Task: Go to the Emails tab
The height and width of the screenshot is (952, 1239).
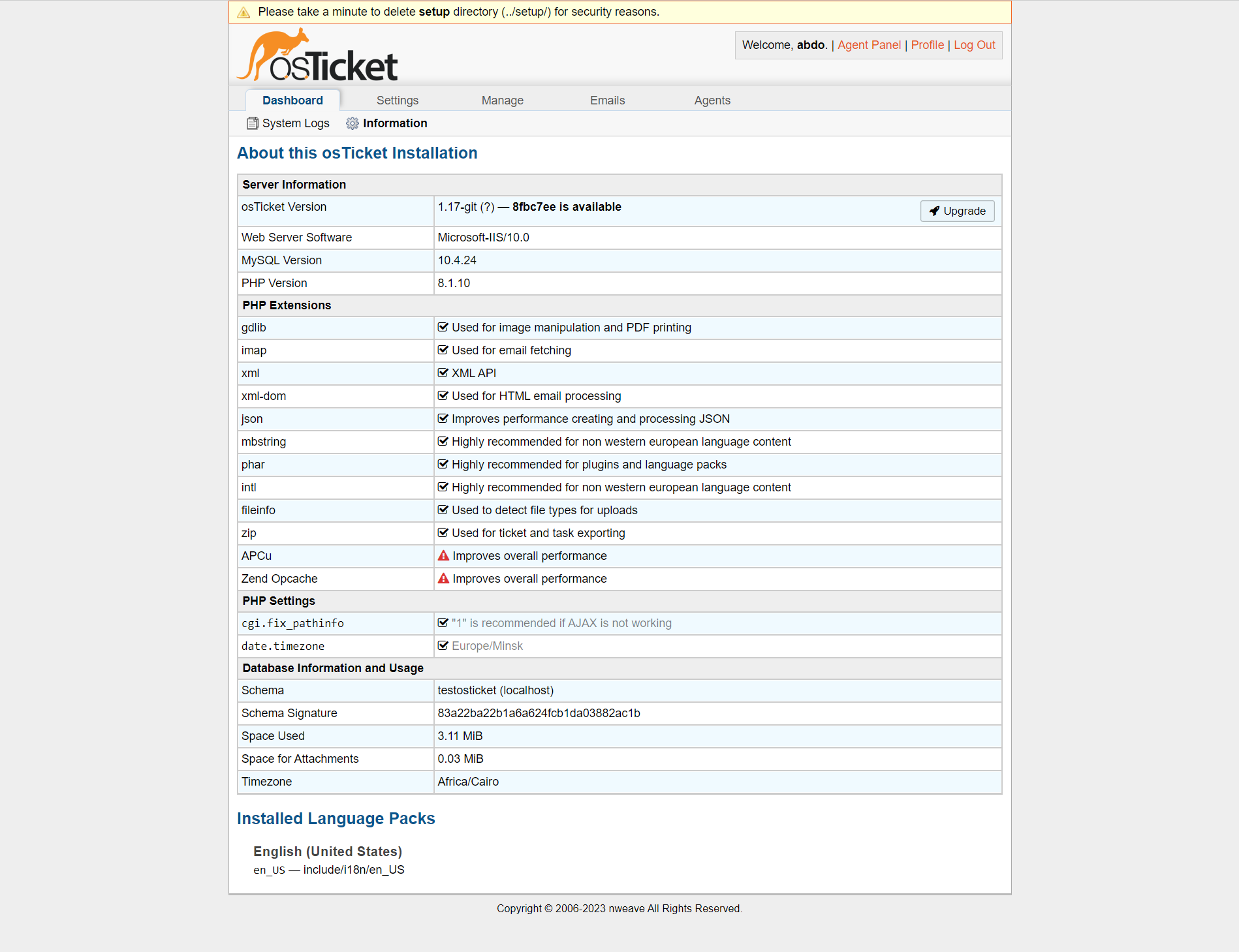Action: click(x=607, y=100)
